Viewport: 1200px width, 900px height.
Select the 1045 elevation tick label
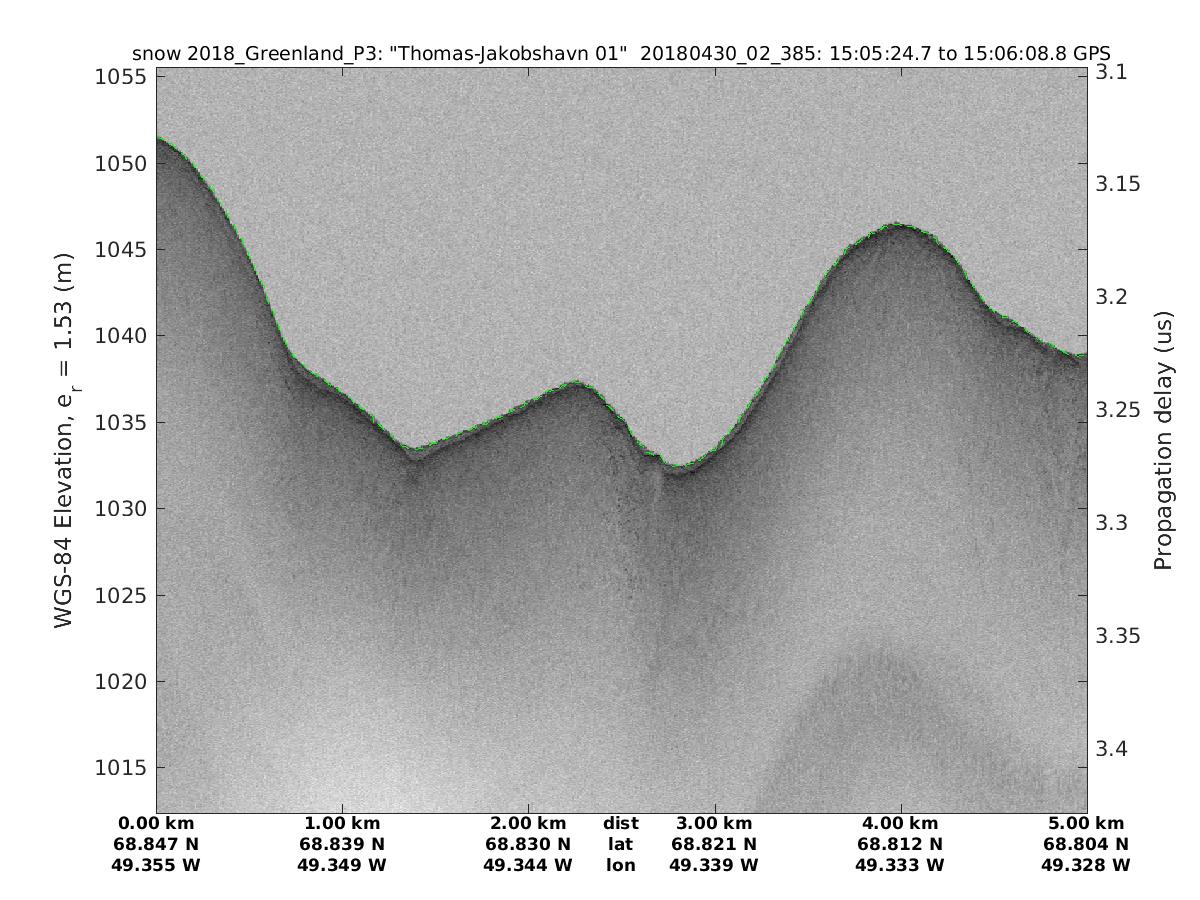pyautogui.click(x=123, y=249)
